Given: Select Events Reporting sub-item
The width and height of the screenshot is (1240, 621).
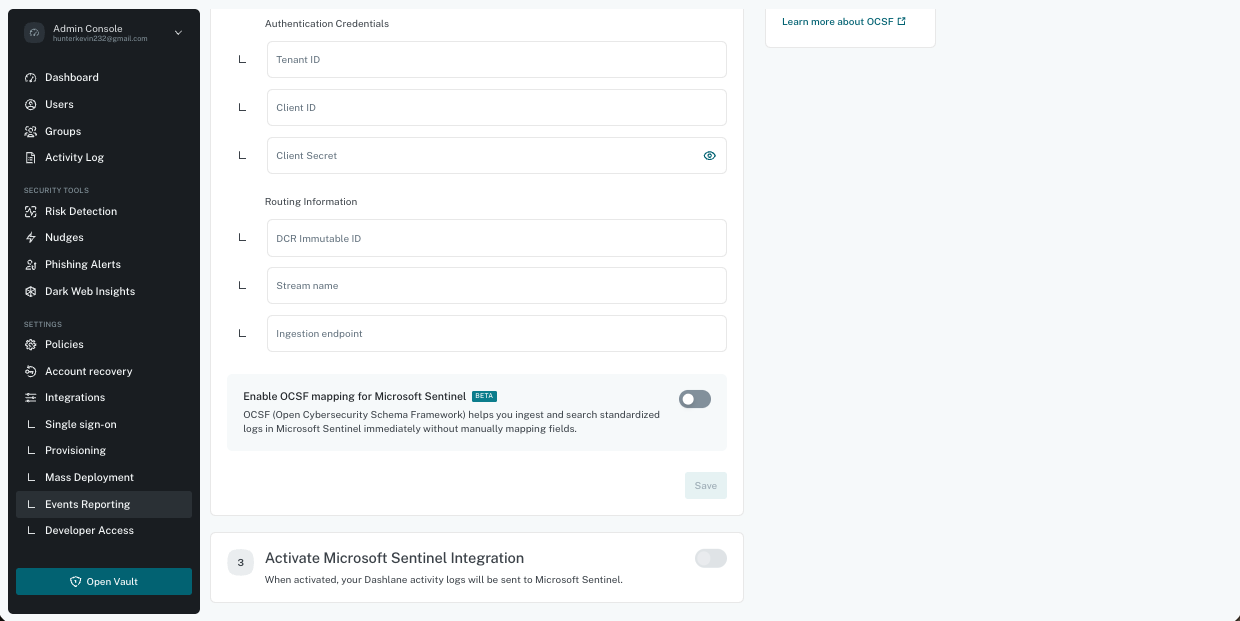Looking at the screenshot, I should 104,504.
